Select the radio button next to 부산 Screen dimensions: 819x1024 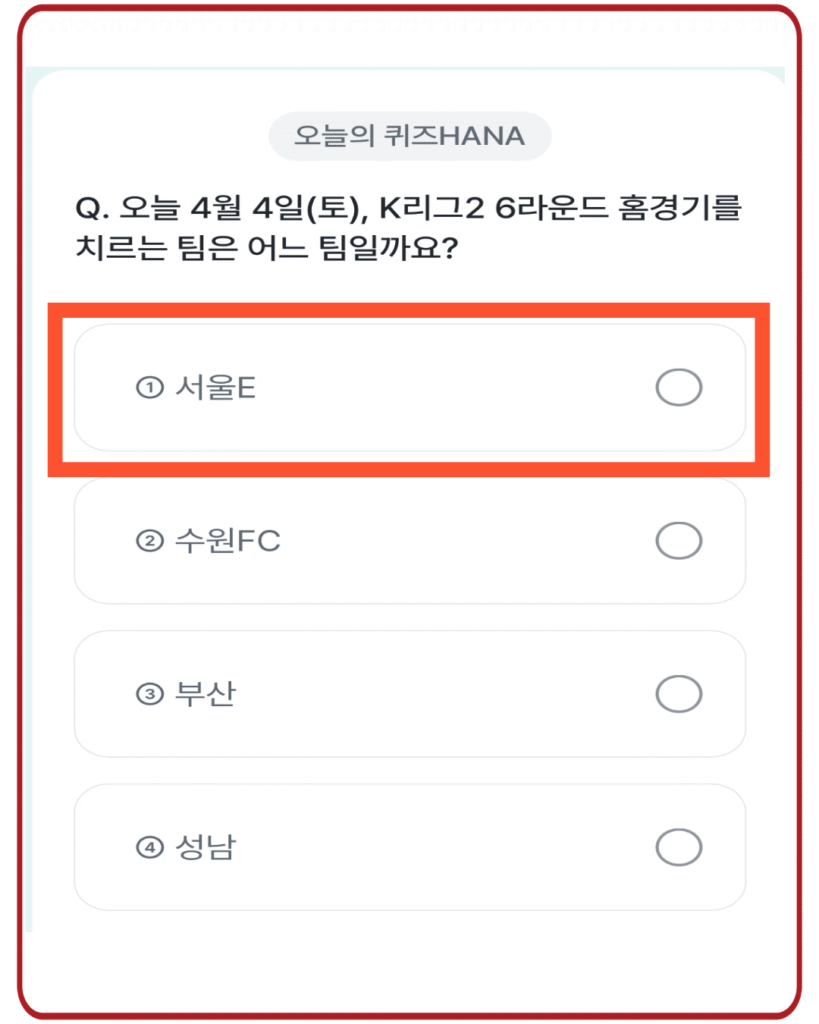[x=678, y=693]
